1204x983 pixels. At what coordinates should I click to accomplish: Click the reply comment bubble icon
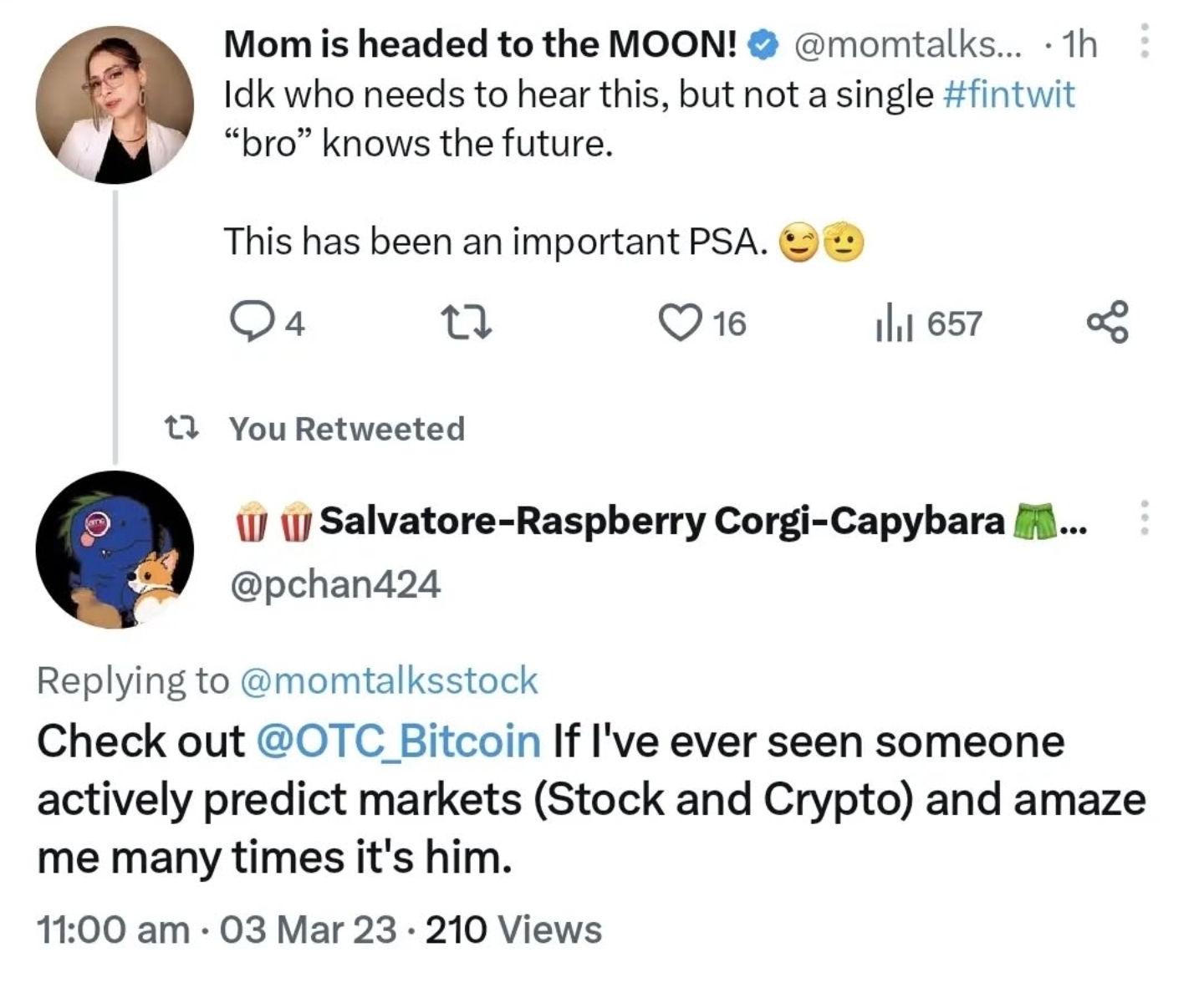248,323
